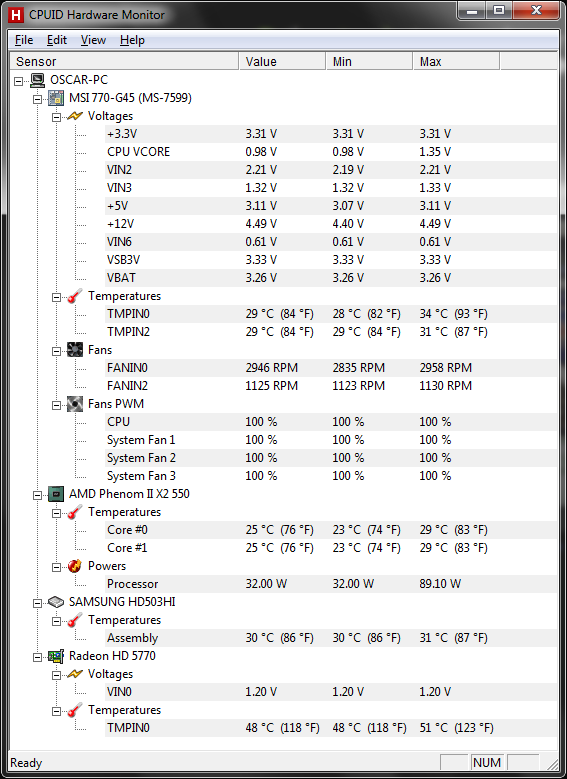
Task: Click the 89.10 W max power value
Action: coord(440,584)
